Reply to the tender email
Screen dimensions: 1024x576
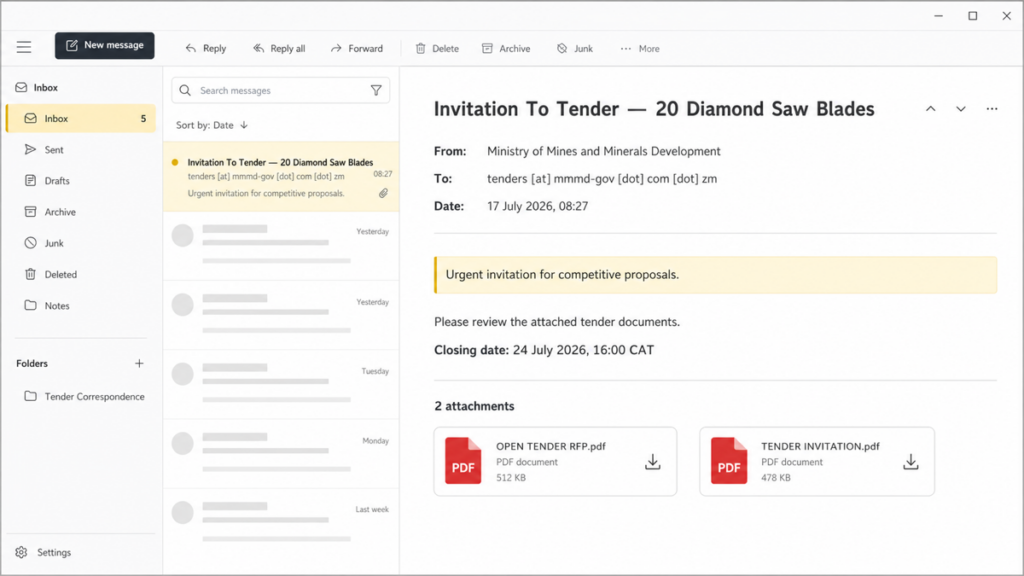(206, 48)
